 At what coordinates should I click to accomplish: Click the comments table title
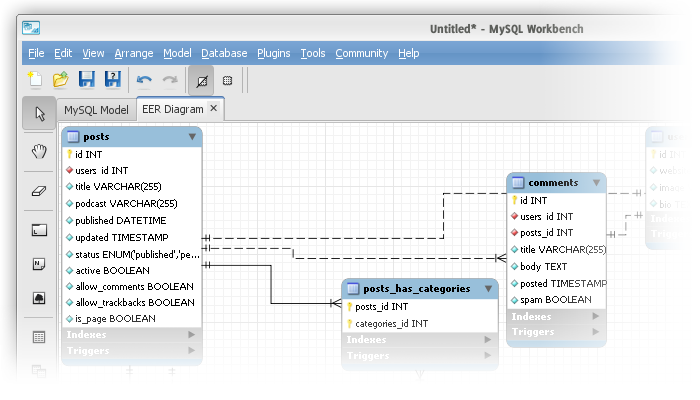tap(553, 183)
